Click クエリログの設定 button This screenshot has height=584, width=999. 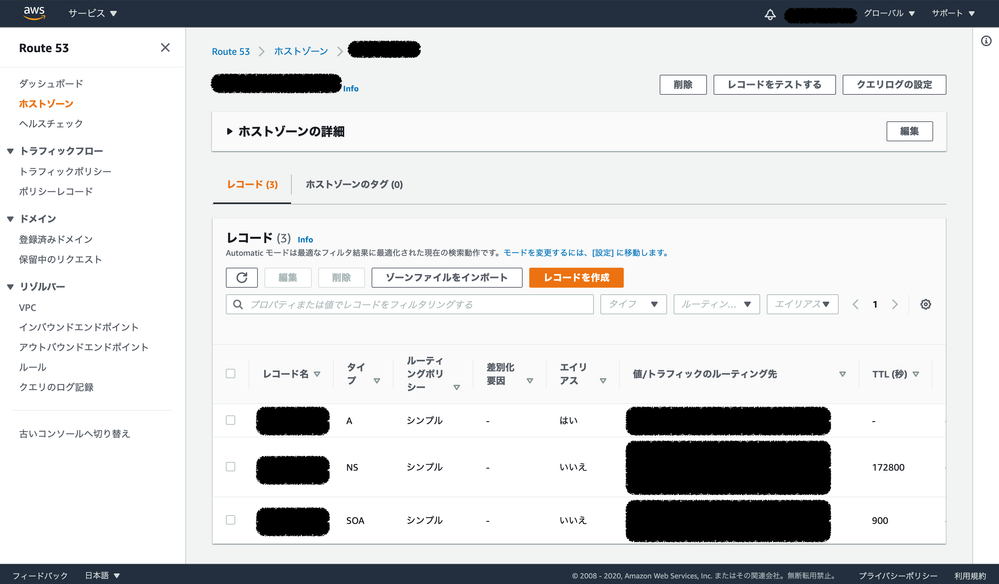(894, 85)
